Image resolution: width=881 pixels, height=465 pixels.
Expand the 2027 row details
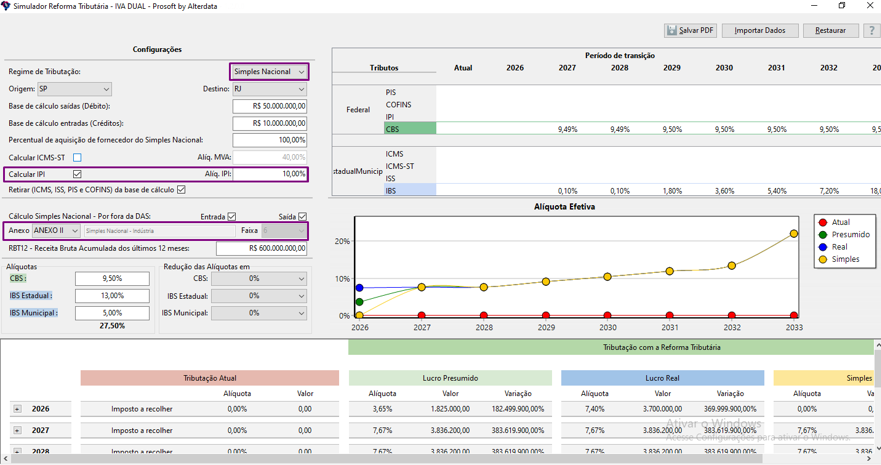point(17,431)
